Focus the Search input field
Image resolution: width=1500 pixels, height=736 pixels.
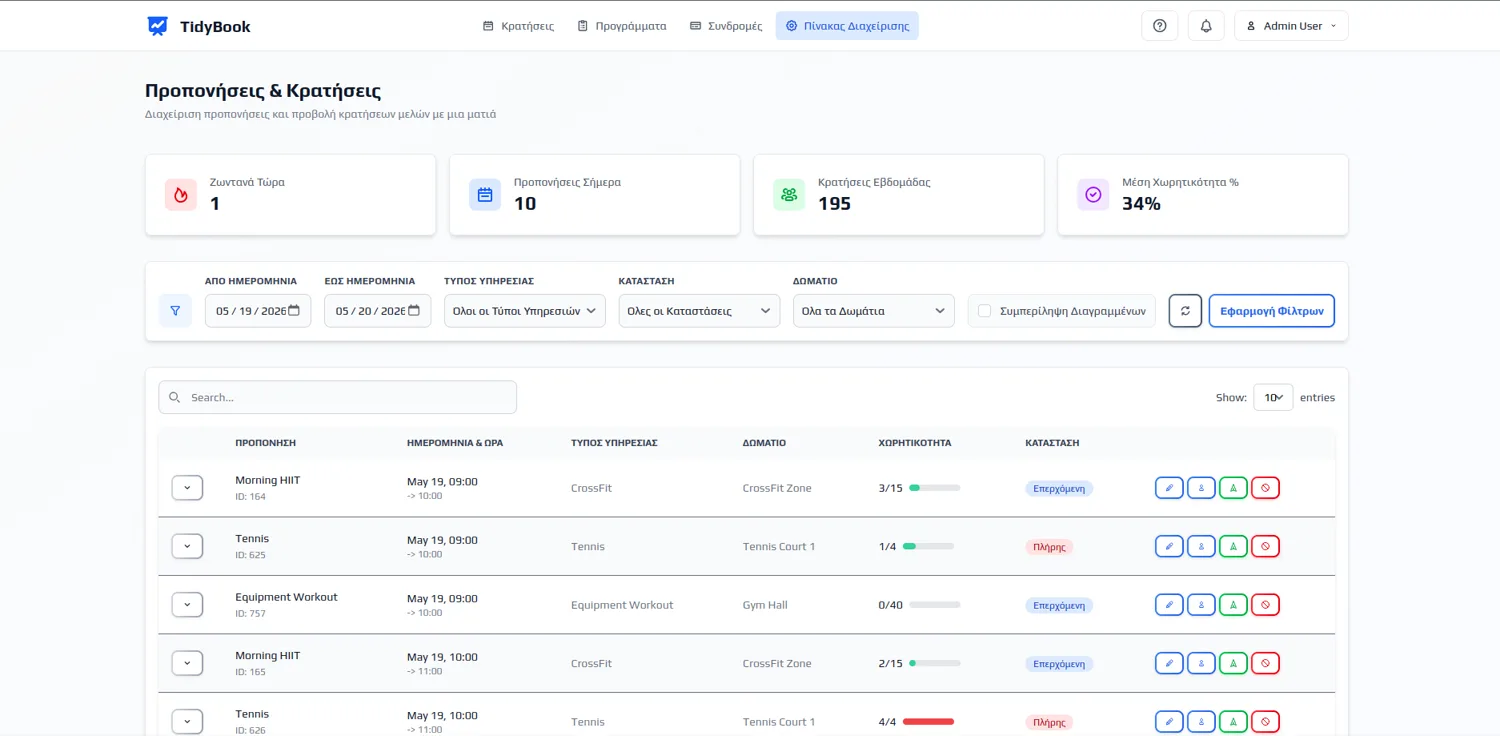[338, 397]
